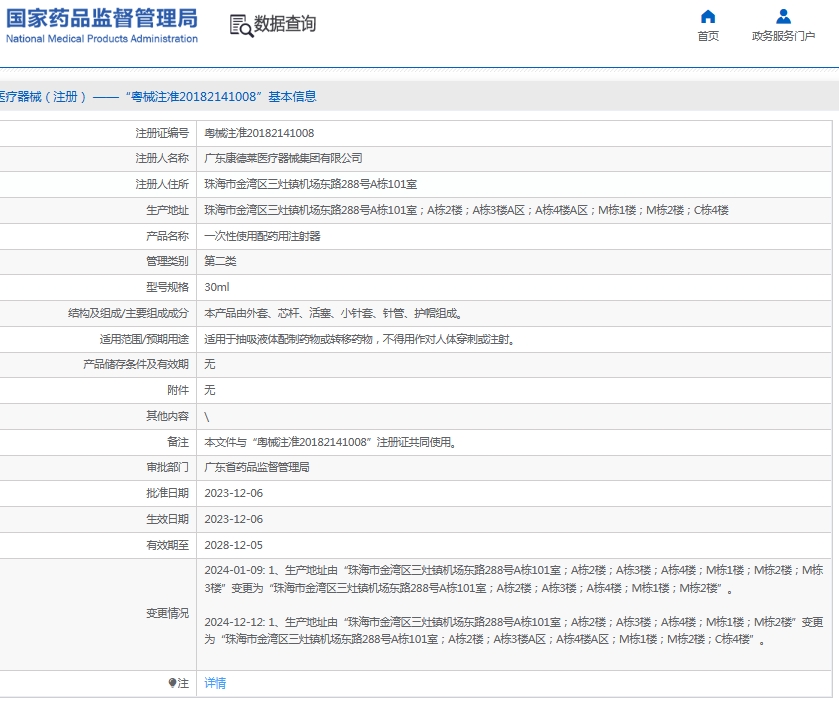
Task: Click the 生效日期 row label
Action: coord(167,519)
